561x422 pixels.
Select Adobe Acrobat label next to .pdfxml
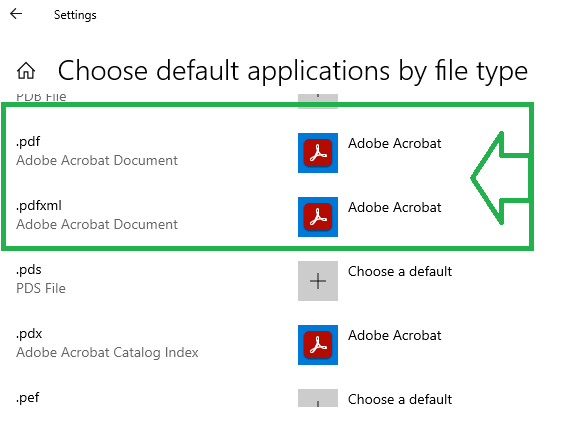(x=395, y=207)
